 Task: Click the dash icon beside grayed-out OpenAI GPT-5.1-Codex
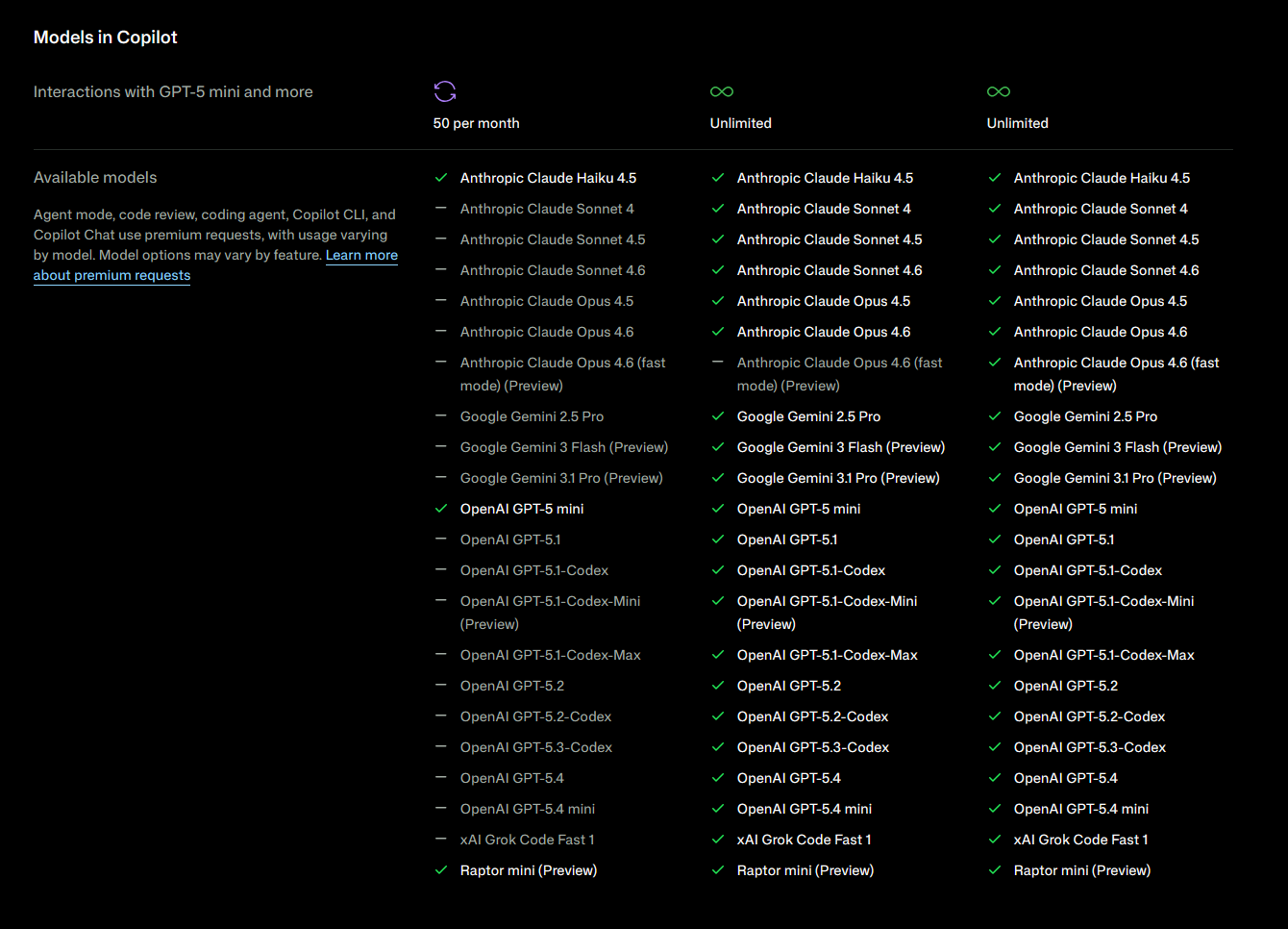coord(441,569)
